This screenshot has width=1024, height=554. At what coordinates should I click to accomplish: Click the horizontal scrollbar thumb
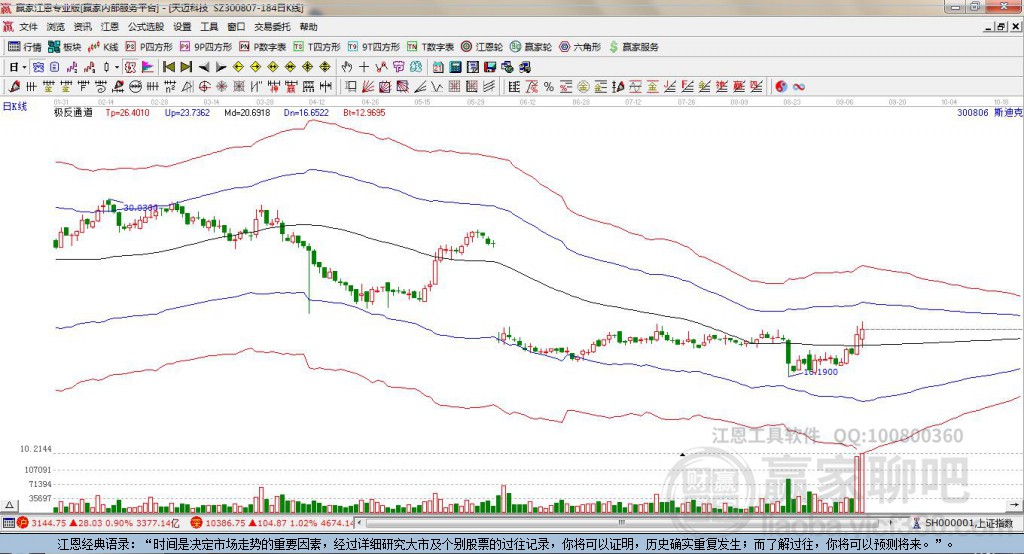click(x=622, y=523)
